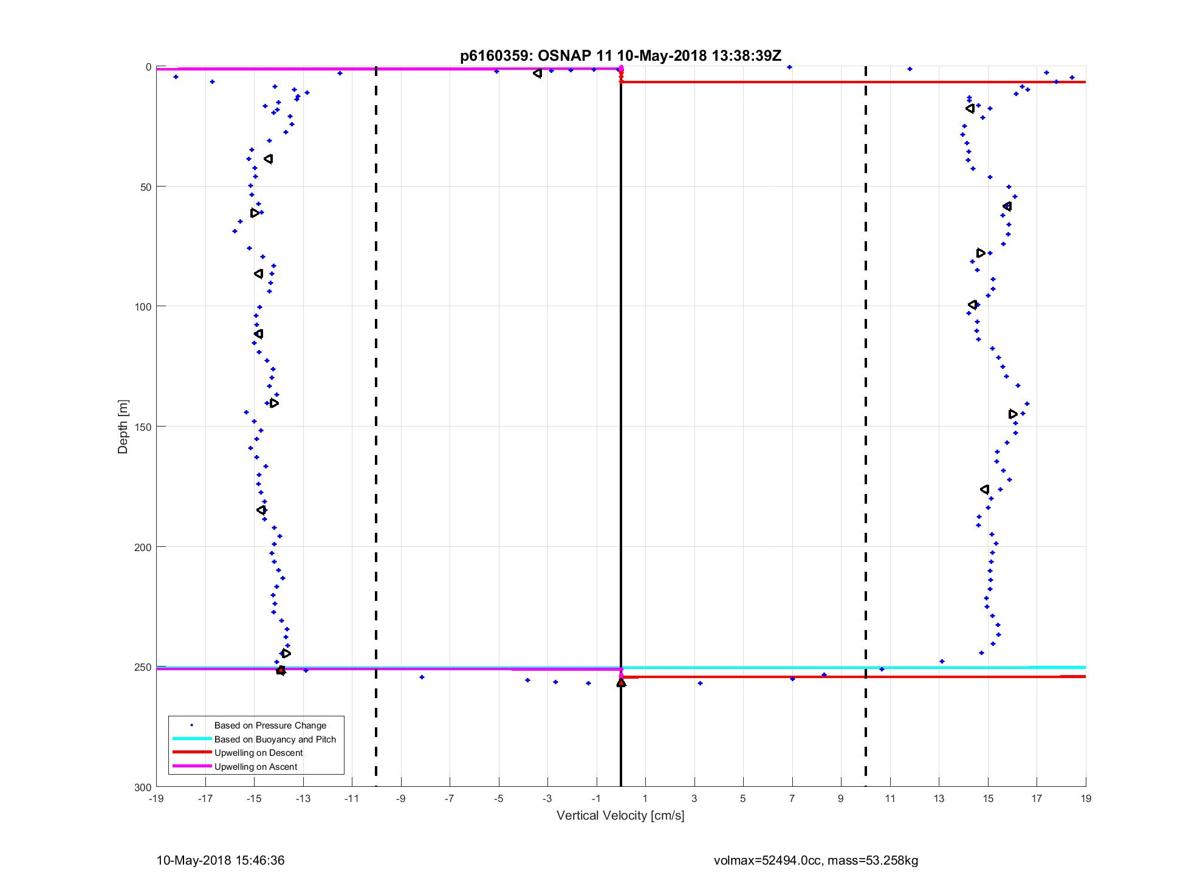Click x-axis tick label '15'
The image size is (1200, 885).
click(988, 799)
